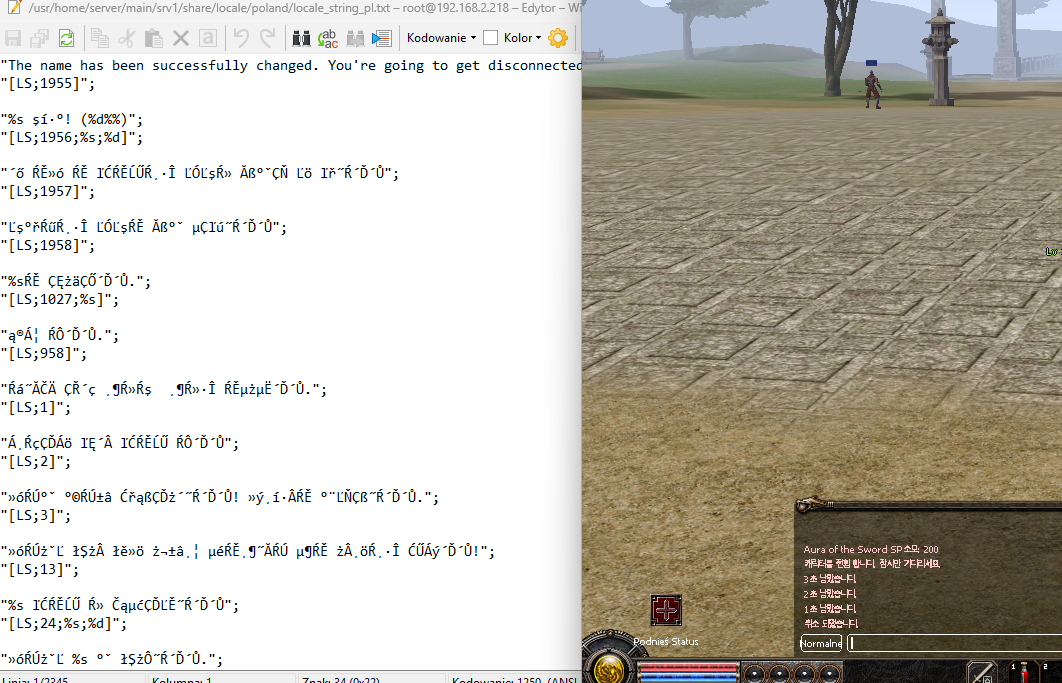Open the Find dialog via binoculars icon
This screenshot has height=683, width=1062.
302,37
